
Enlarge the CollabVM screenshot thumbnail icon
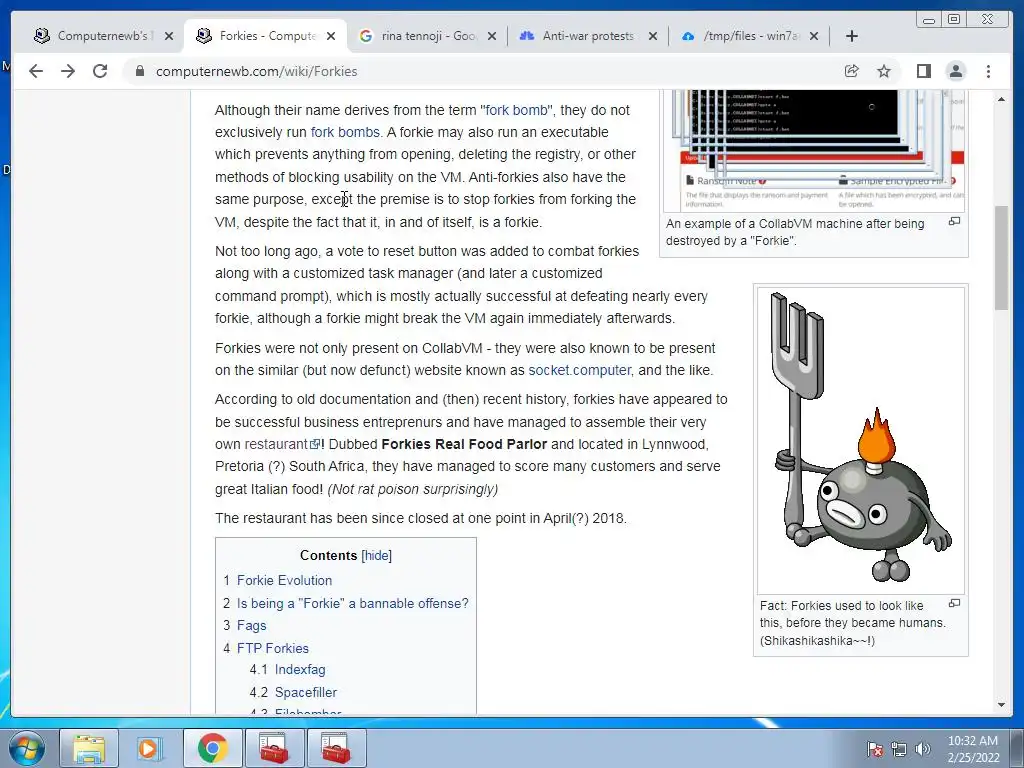tap(955, 222)
